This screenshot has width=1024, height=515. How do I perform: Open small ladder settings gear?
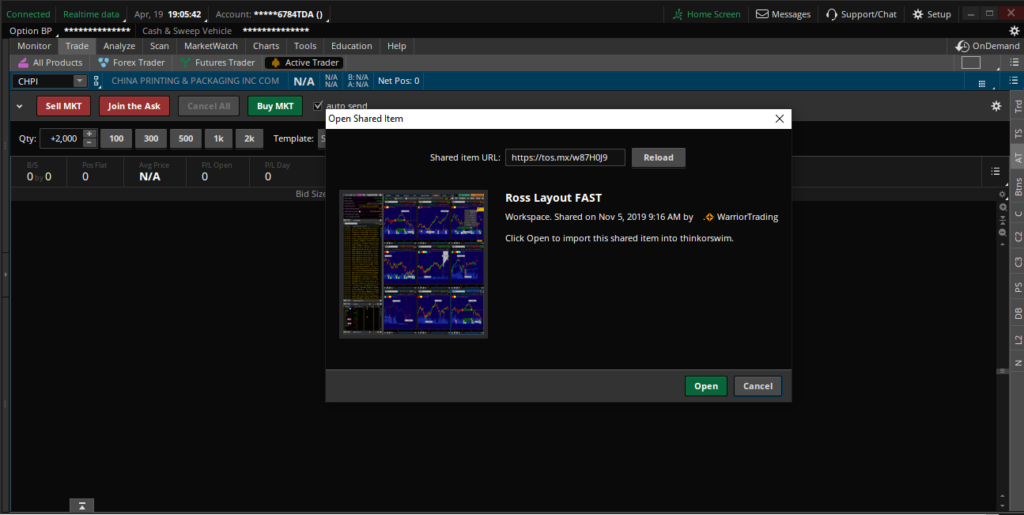[1002, 195]
